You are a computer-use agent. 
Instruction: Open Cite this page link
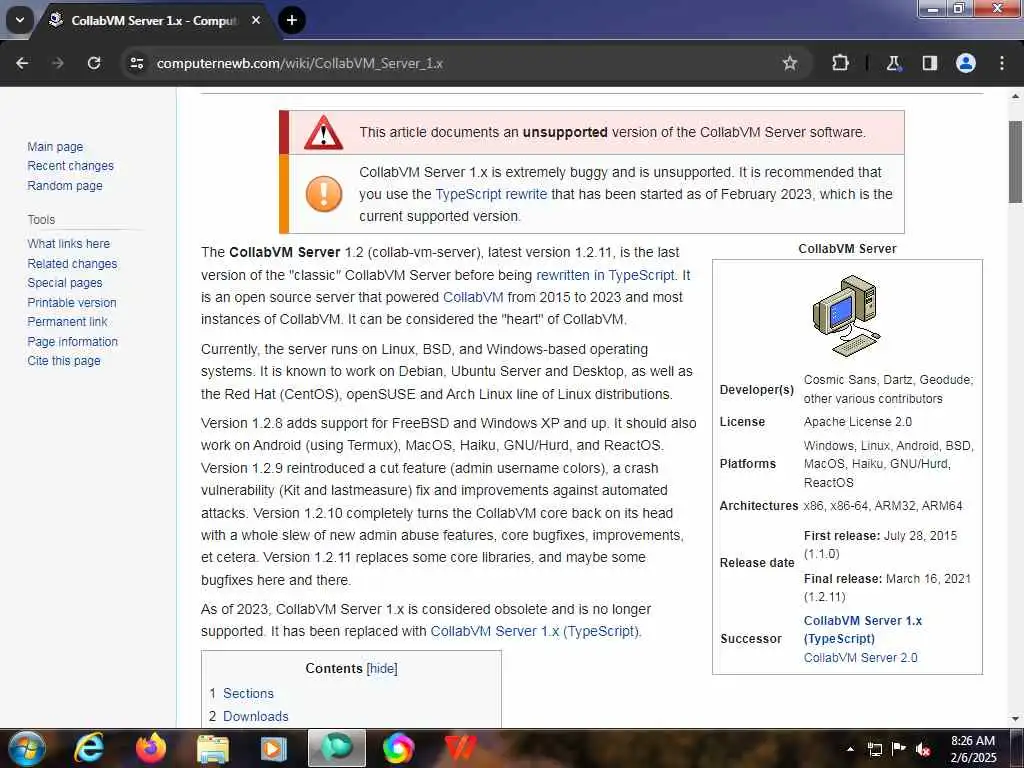click(64, 360)
